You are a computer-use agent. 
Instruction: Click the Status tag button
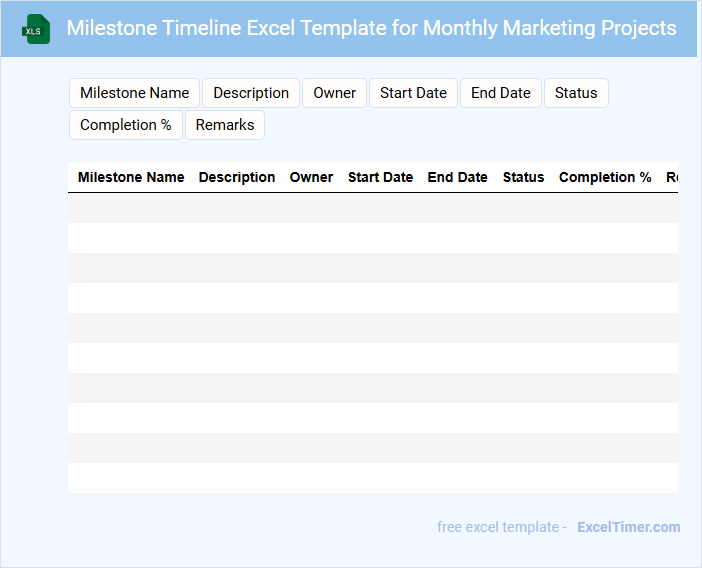pos(576,93)
